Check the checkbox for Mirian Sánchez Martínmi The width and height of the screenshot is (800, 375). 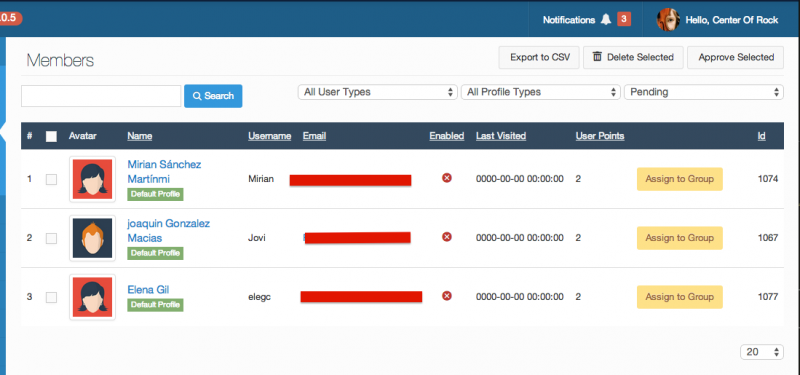[52, 180]
